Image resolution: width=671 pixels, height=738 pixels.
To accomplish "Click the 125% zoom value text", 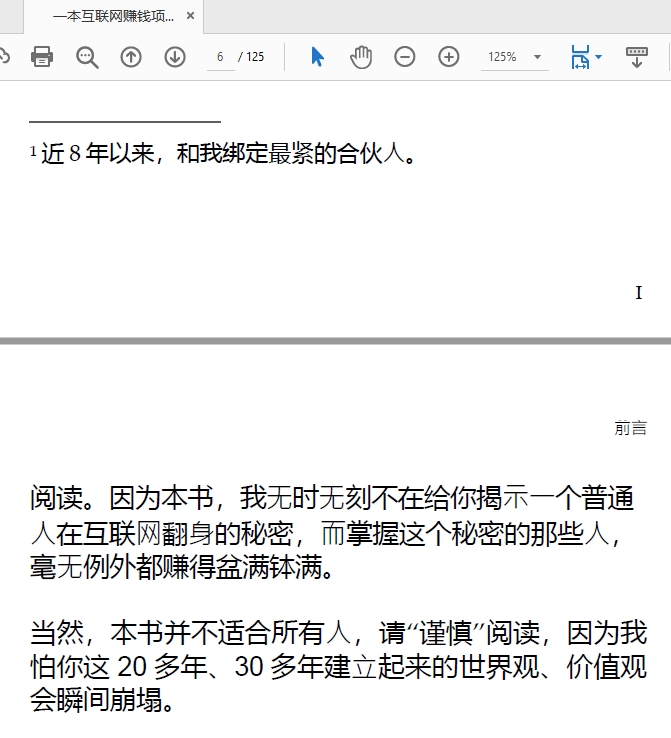I will (x=502, y=57).
